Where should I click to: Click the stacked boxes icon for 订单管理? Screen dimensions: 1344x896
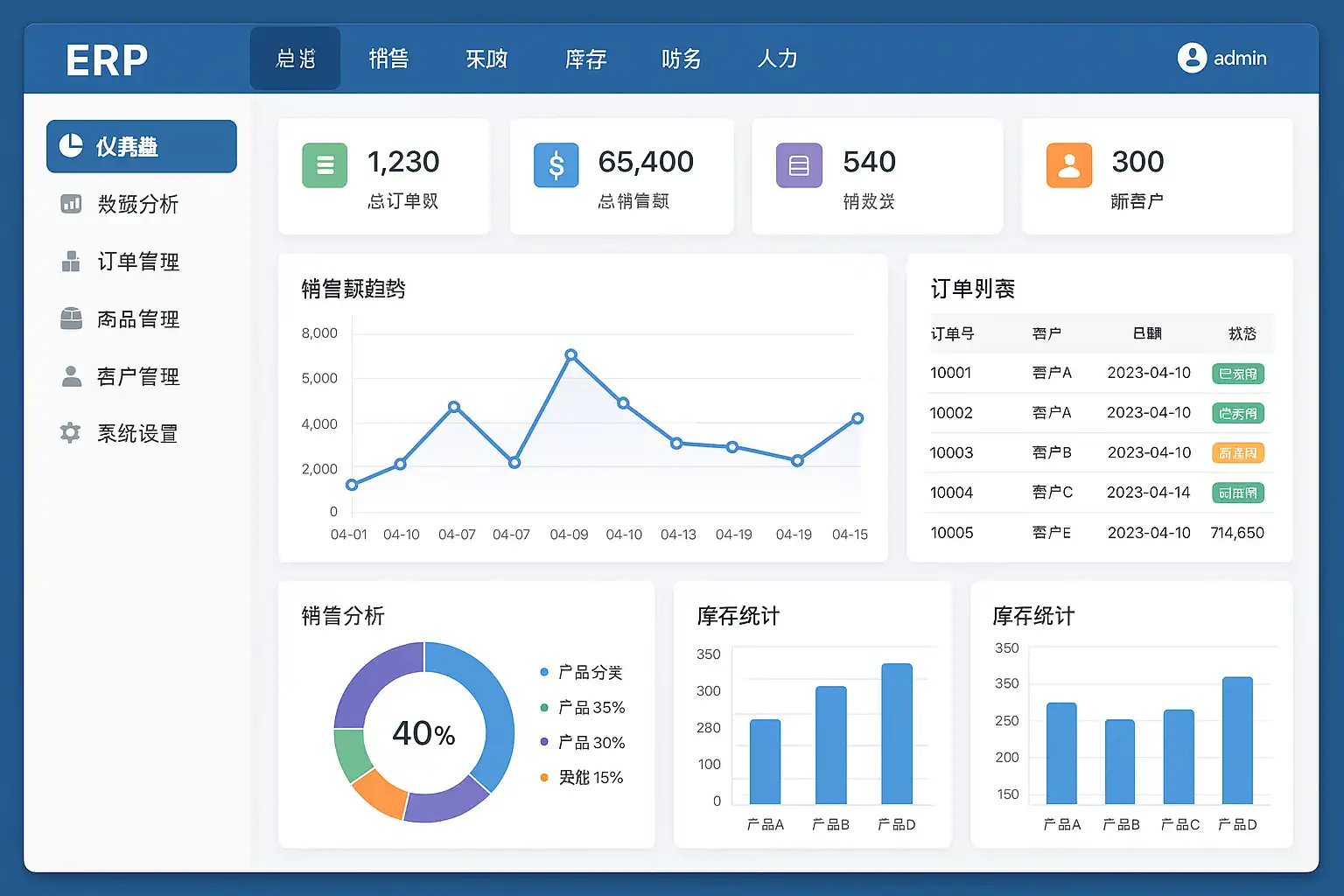coord(71,262)
